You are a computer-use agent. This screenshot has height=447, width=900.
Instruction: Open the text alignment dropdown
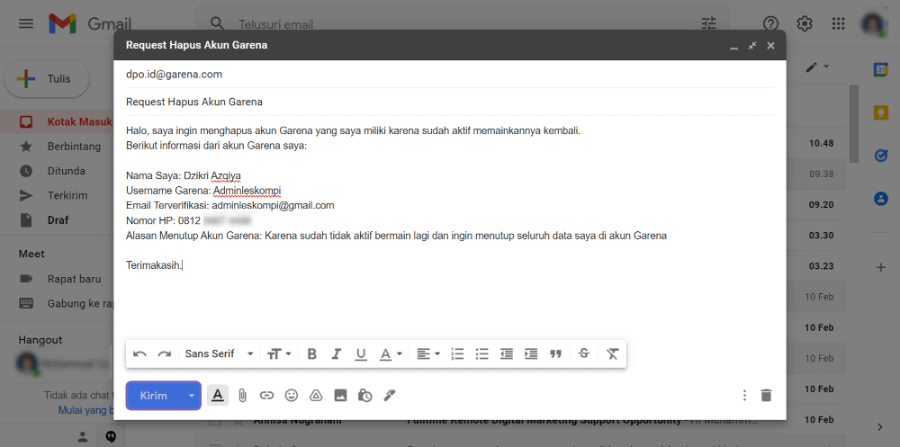tap(428, 354)
